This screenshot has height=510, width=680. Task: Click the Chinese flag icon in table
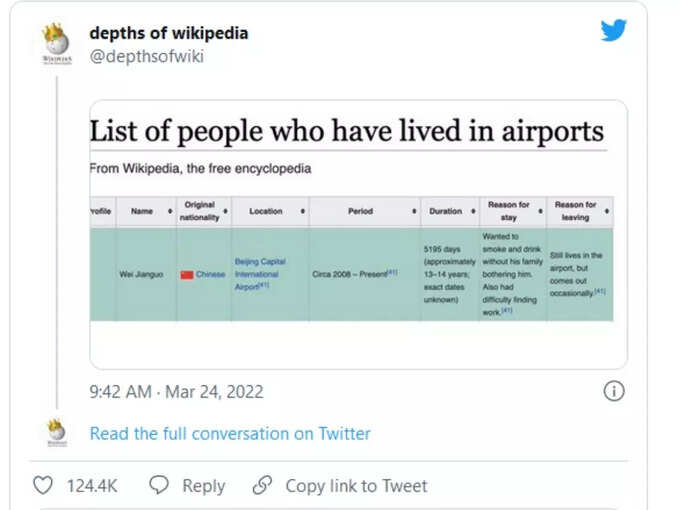[187, 275]
